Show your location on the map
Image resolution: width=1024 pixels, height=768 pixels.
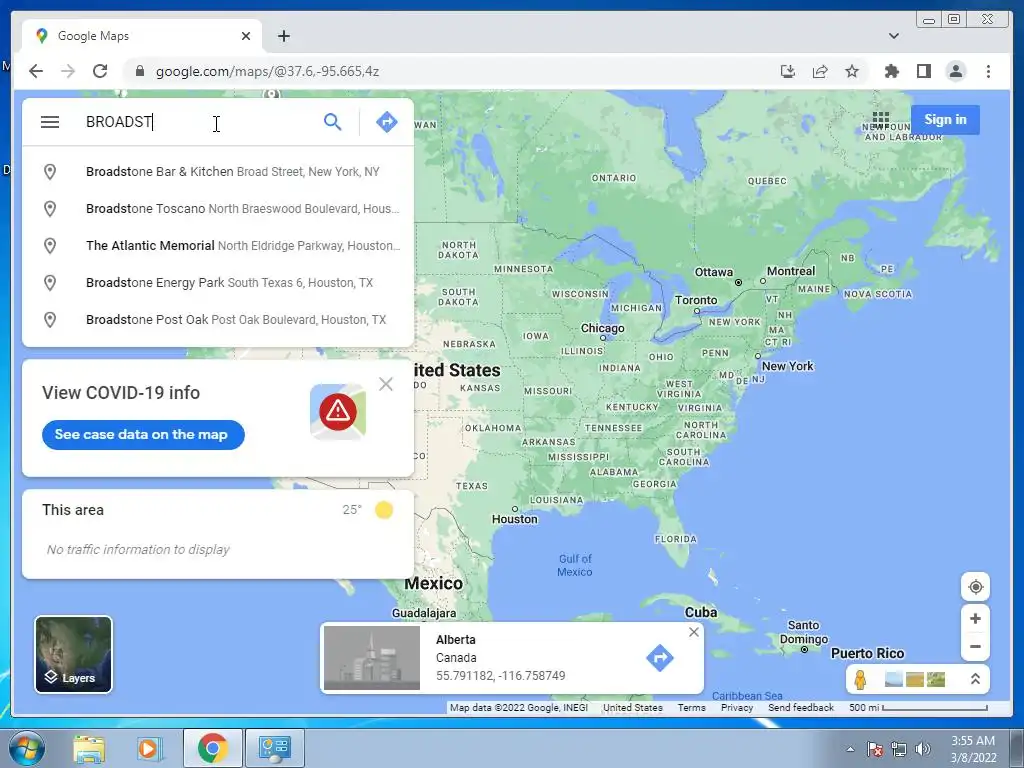coord(975,587)
